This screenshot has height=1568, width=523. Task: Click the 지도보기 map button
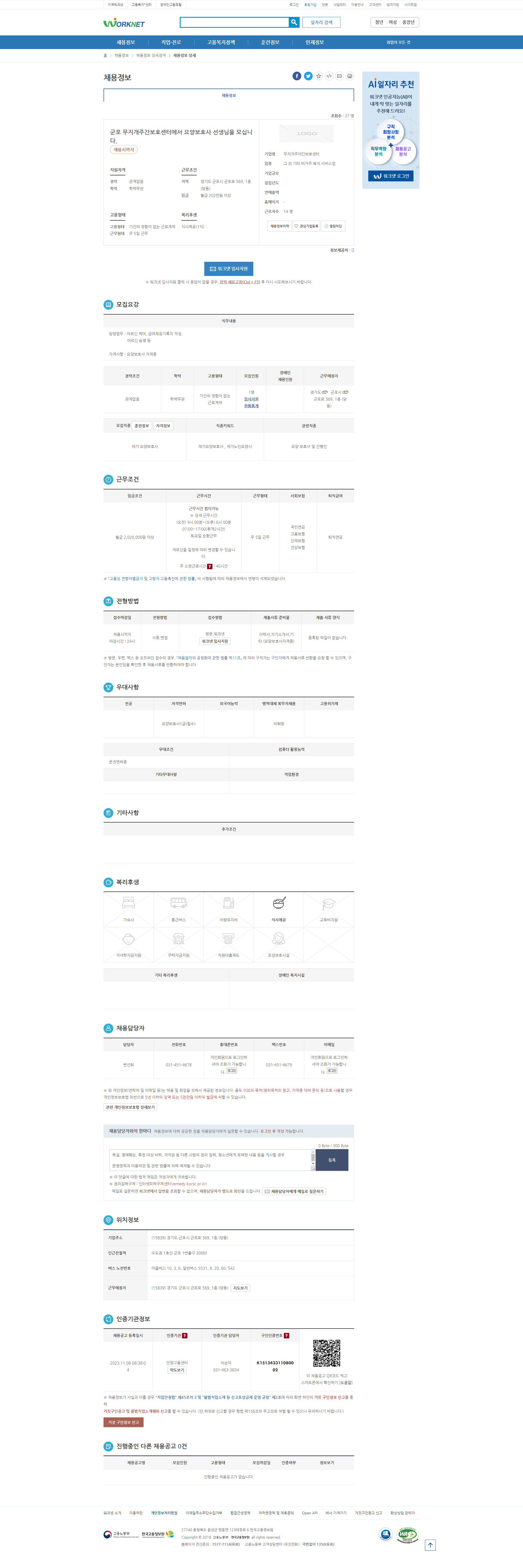click(x=241, y=1288)
